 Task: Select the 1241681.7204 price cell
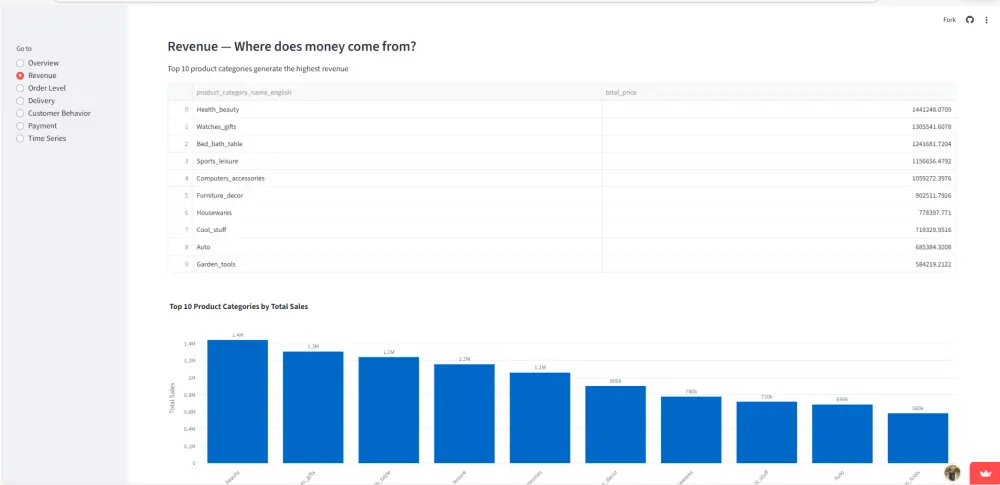[x=779, y=144]
